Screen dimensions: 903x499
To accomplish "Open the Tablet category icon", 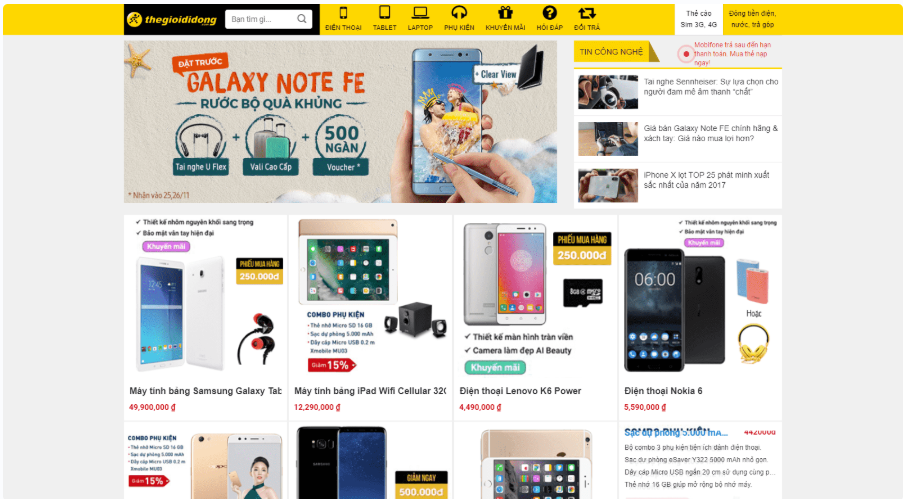I will pos(384,13).
